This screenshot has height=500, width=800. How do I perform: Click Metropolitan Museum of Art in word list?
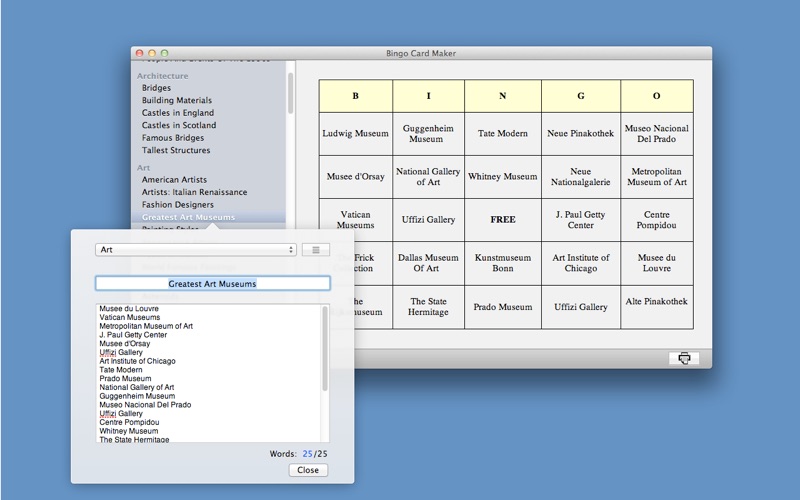click(x=146, y=326)
